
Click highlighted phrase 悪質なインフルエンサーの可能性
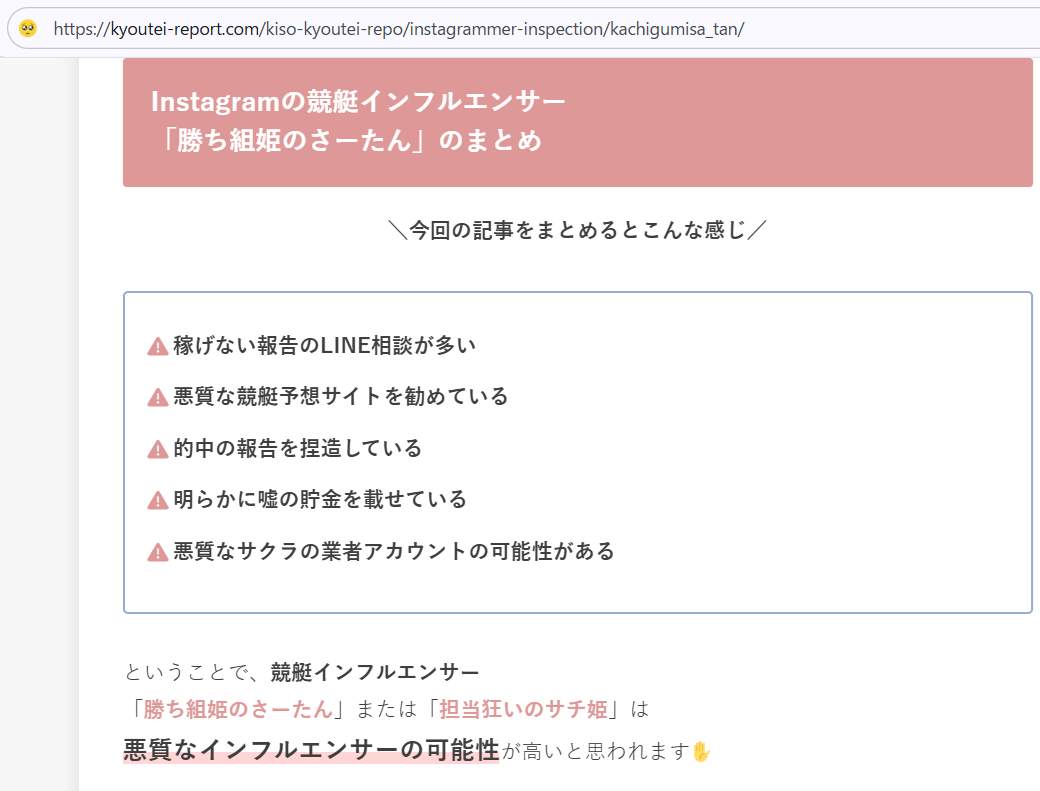tap(310, 750)
